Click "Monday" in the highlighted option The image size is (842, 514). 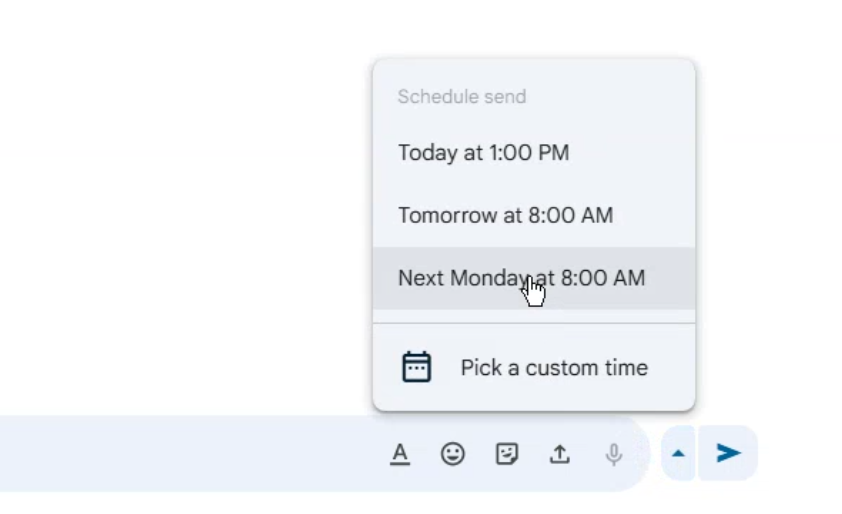(487, 278)
